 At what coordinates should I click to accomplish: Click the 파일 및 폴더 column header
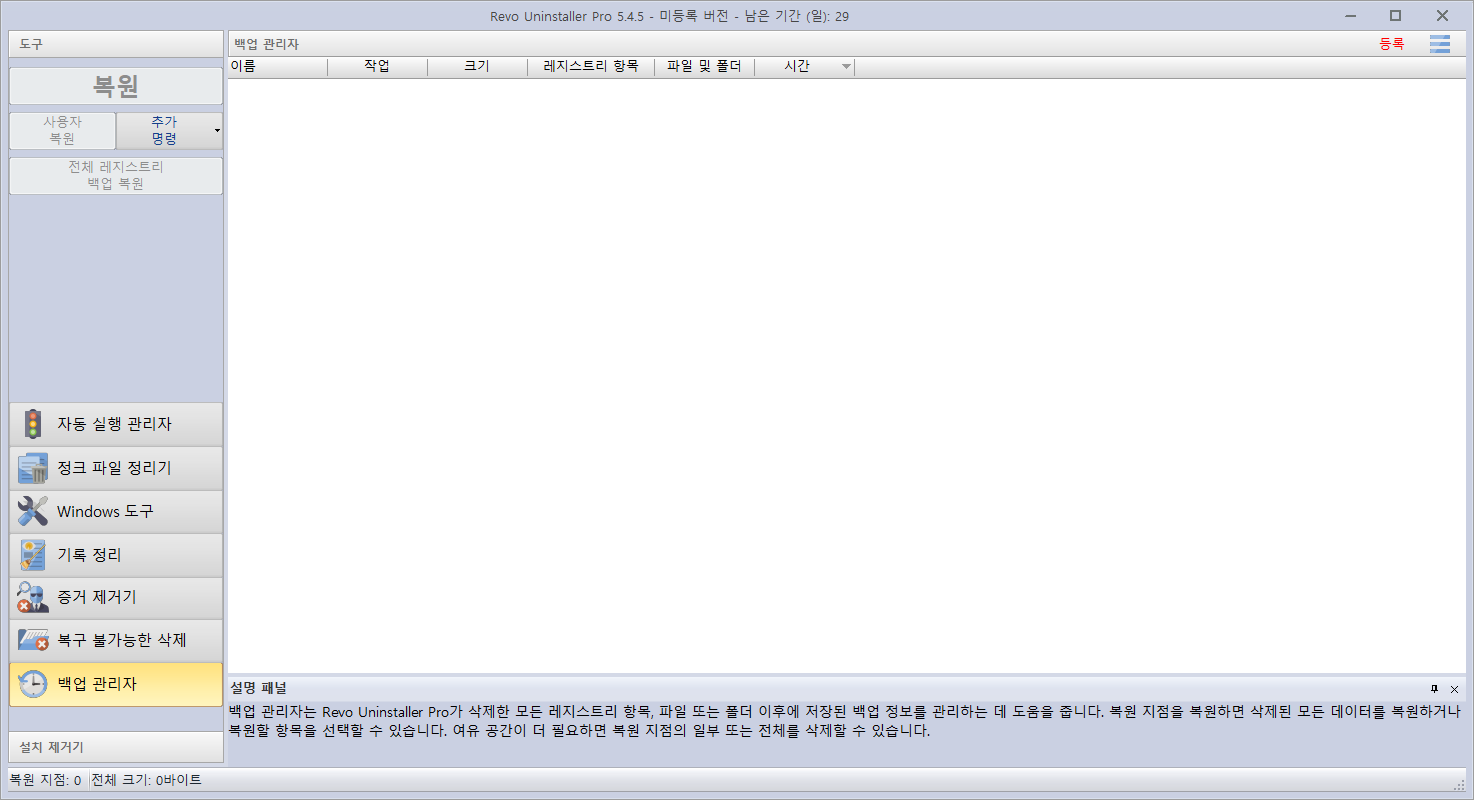pos(704,67)
